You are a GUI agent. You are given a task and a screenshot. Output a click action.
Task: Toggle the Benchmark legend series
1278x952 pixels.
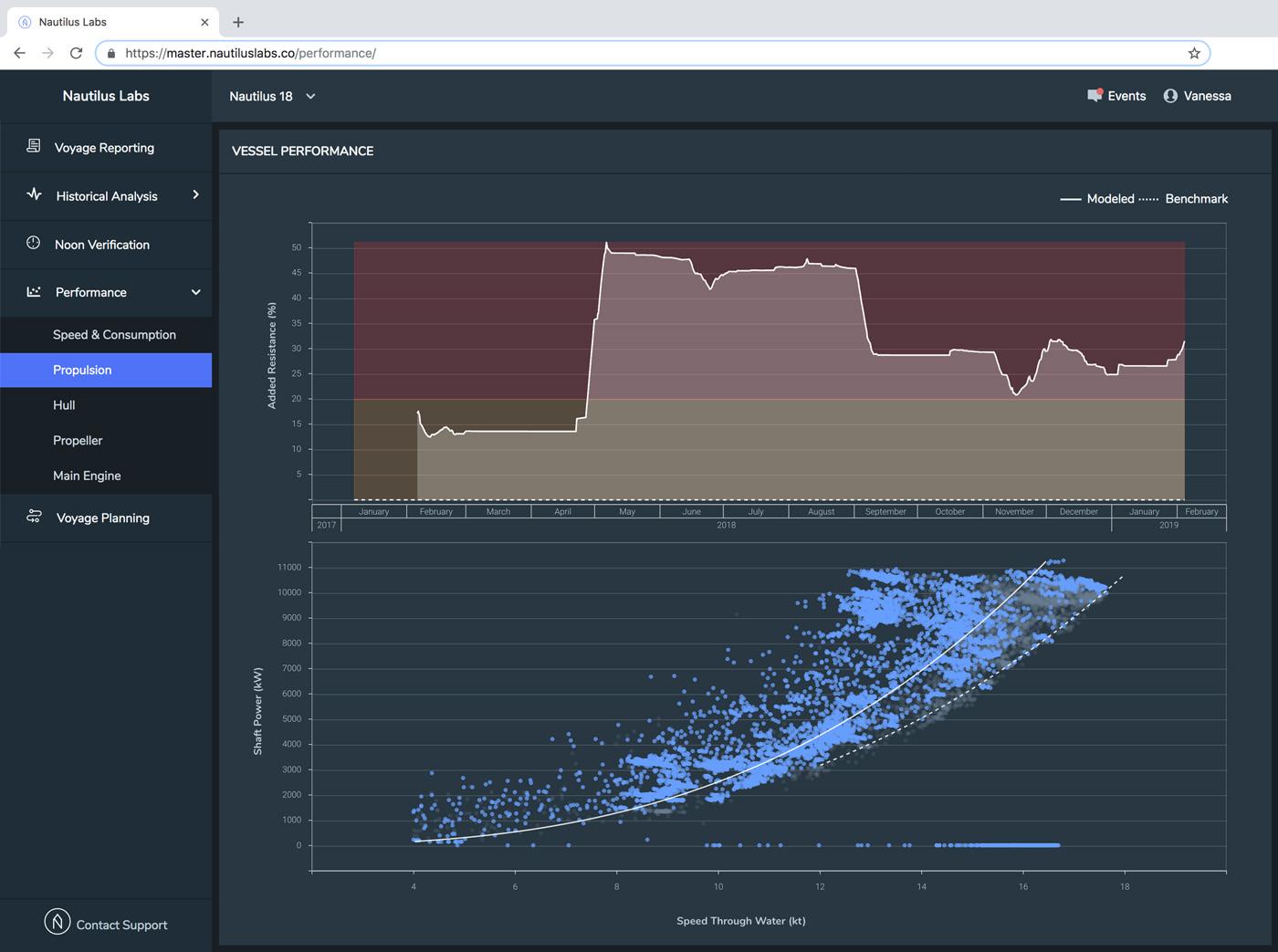click(1184, 199)
